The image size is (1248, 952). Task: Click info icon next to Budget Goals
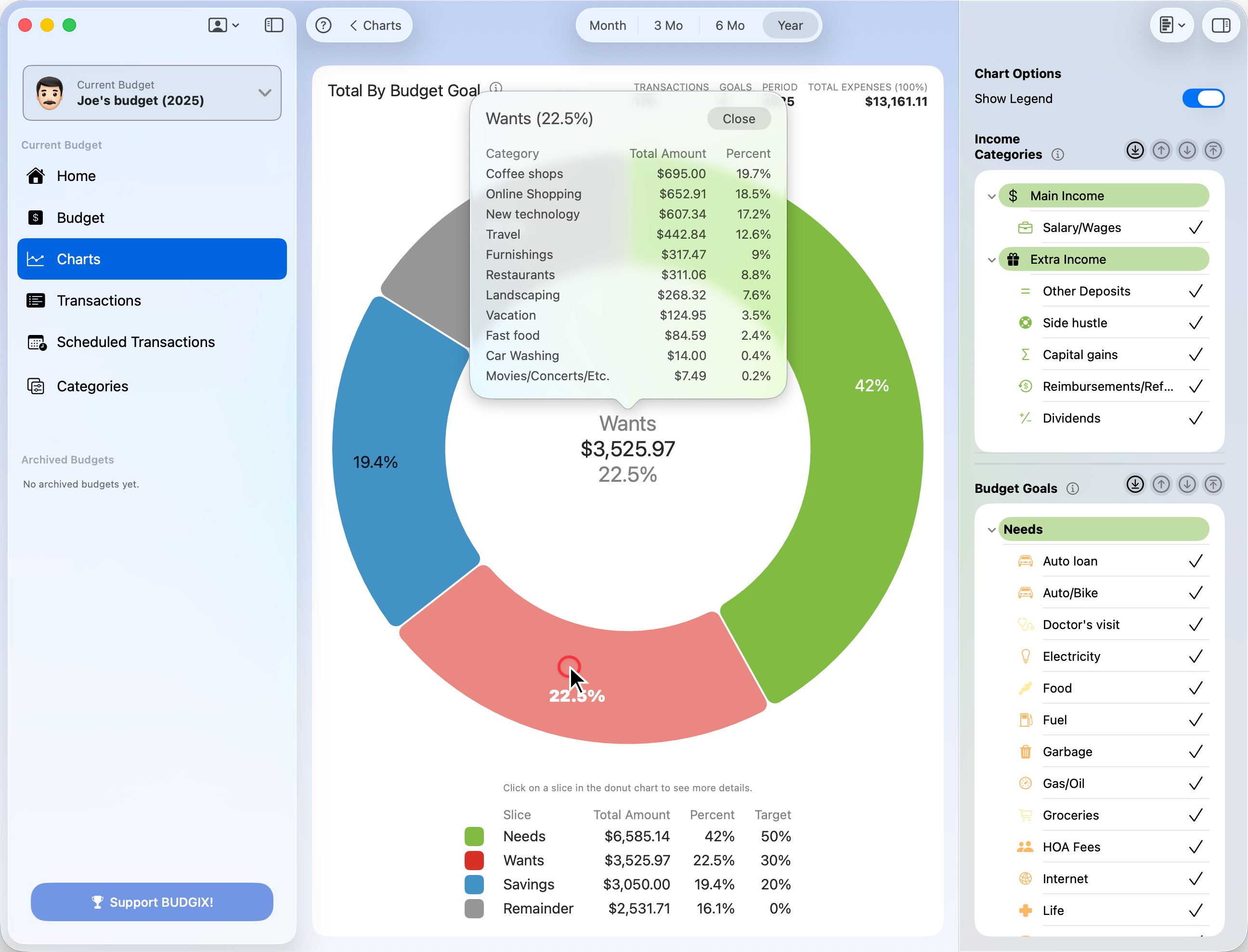(x=1072, y=489)
